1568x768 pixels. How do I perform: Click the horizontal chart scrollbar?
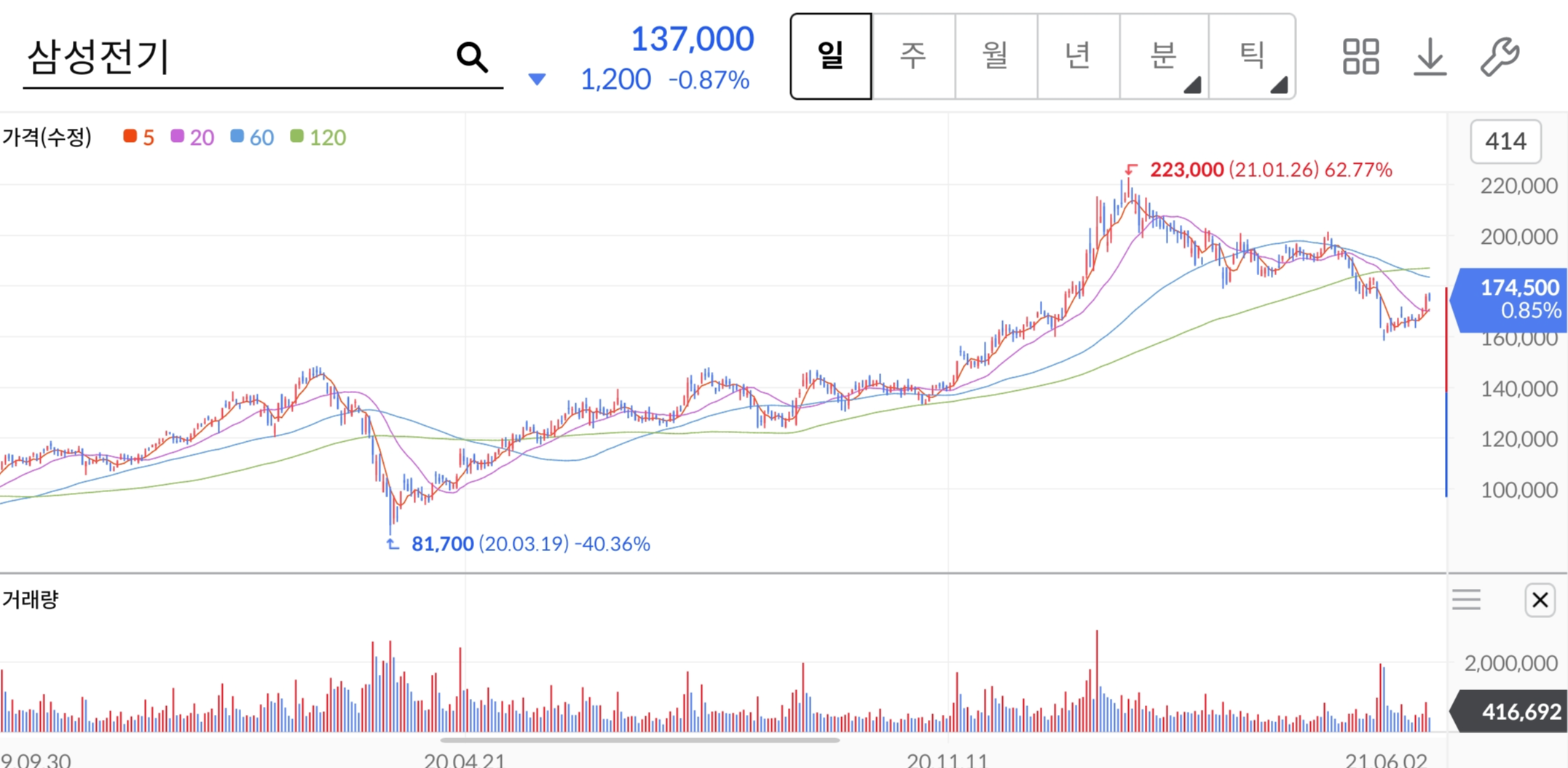(640, 740)
